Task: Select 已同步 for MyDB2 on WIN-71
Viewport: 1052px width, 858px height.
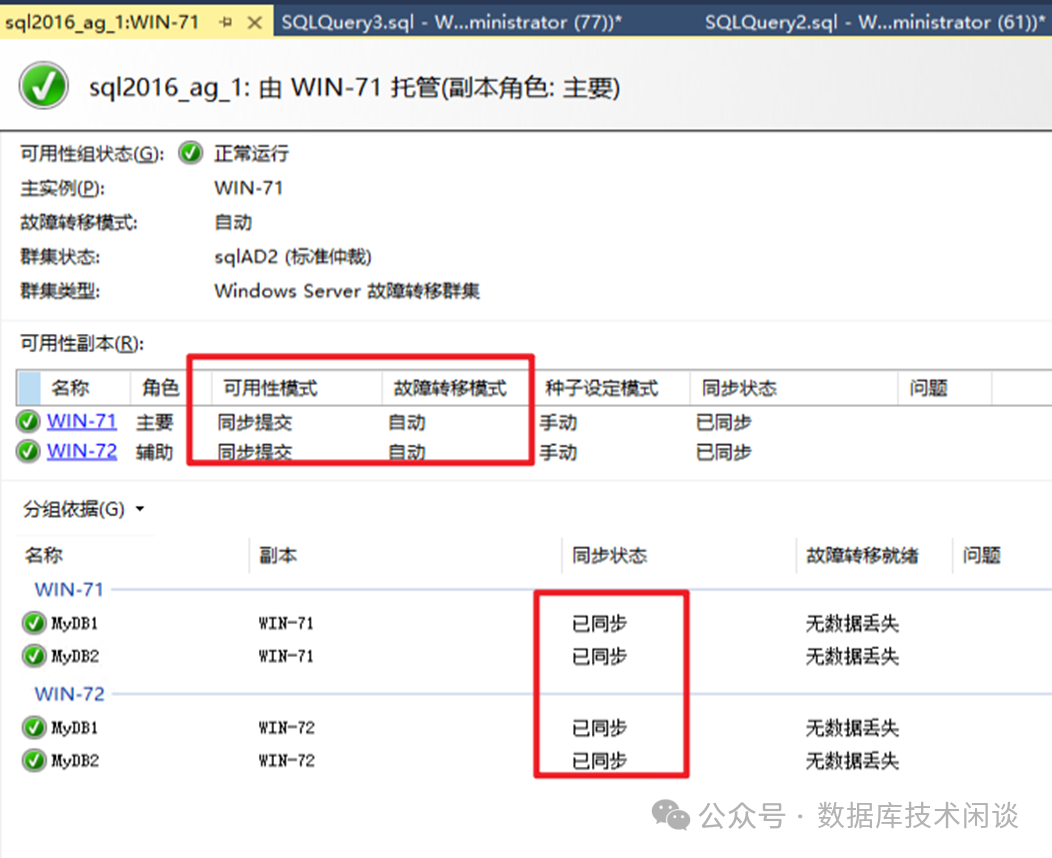Action: coord(599,655)
